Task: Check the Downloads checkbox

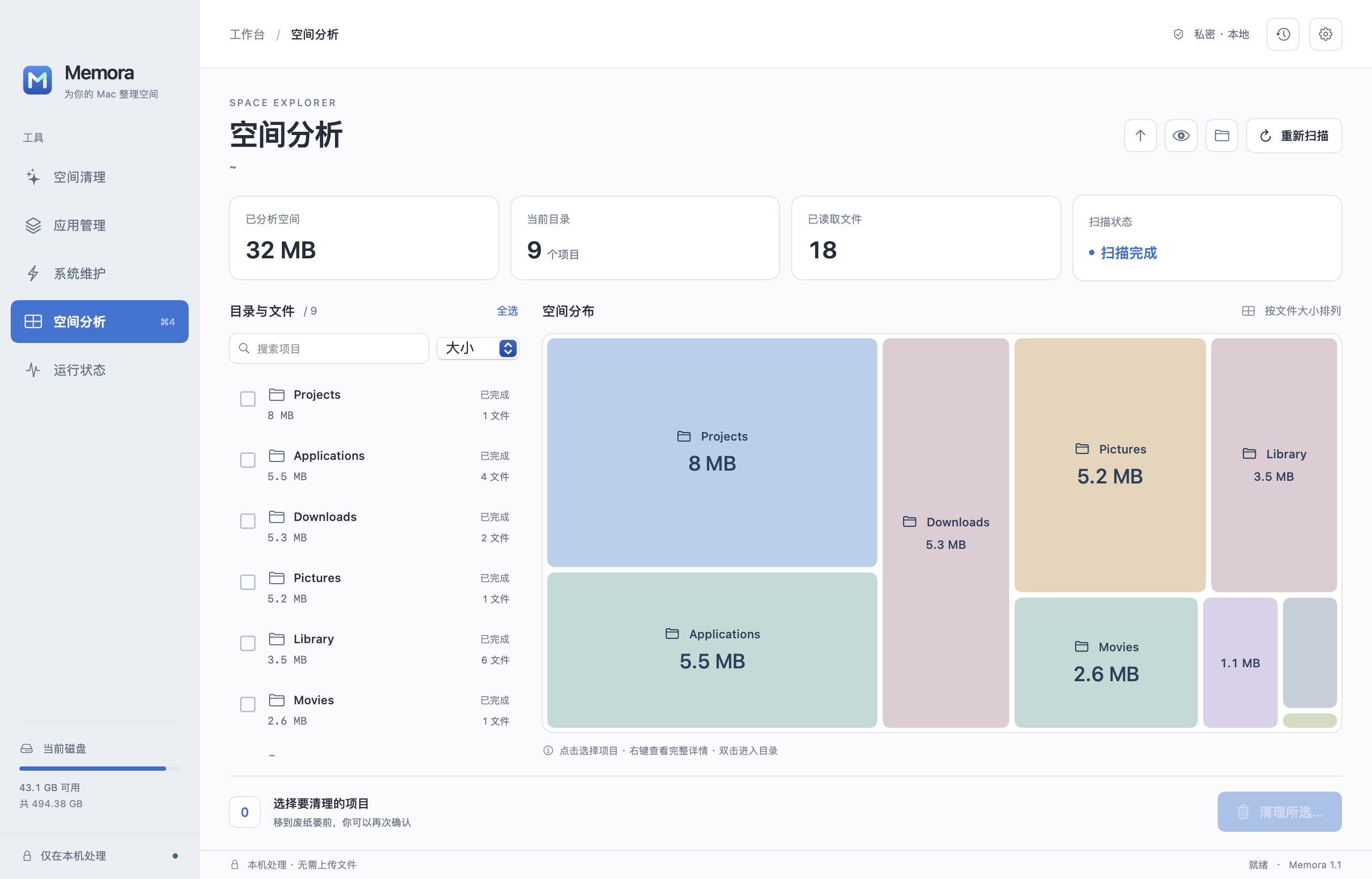Action: coord(248,521)
